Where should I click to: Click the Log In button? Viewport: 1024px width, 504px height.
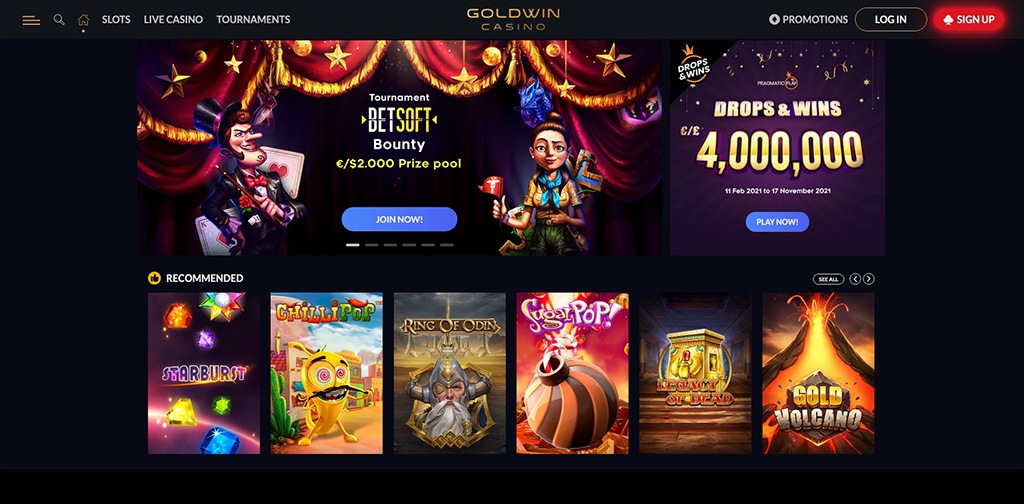tap(891, 20)
